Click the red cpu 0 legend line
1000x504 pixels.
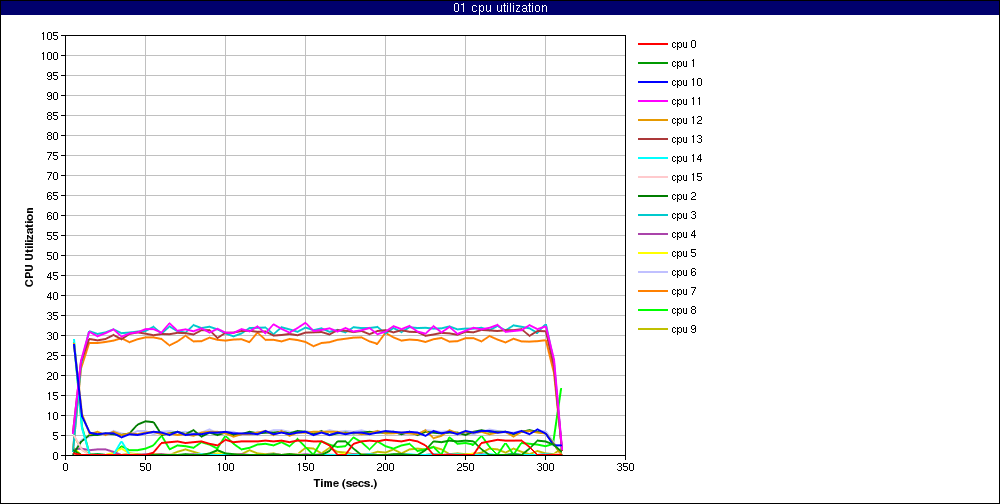pyautogui.click(x=653, y=45)
